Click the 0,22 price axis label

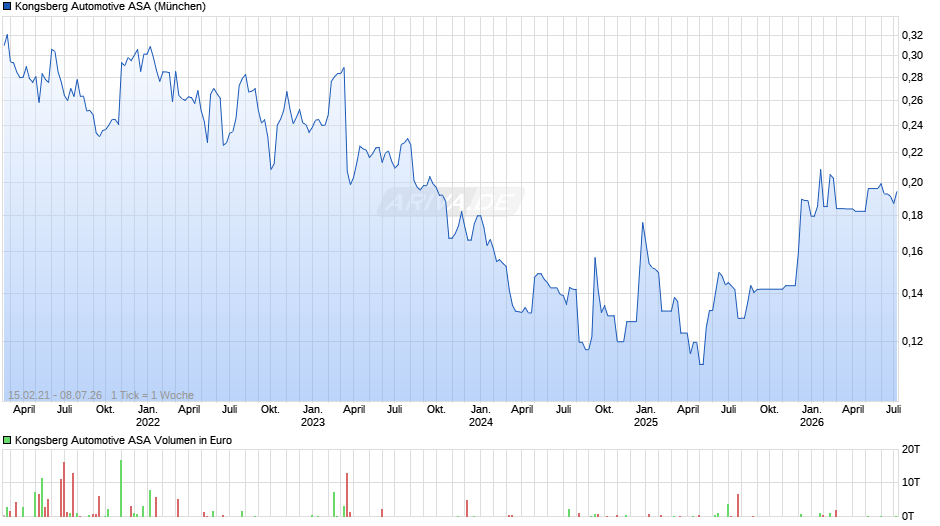tap(912, 152)
